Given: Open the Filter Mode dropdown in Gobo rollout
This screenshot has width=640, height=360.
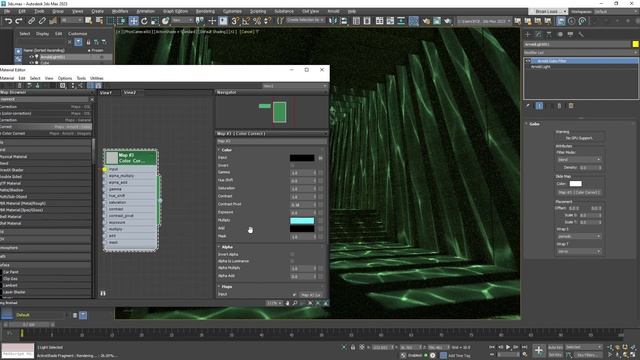Looking at the screenshot, I should [x=579, y=160].
